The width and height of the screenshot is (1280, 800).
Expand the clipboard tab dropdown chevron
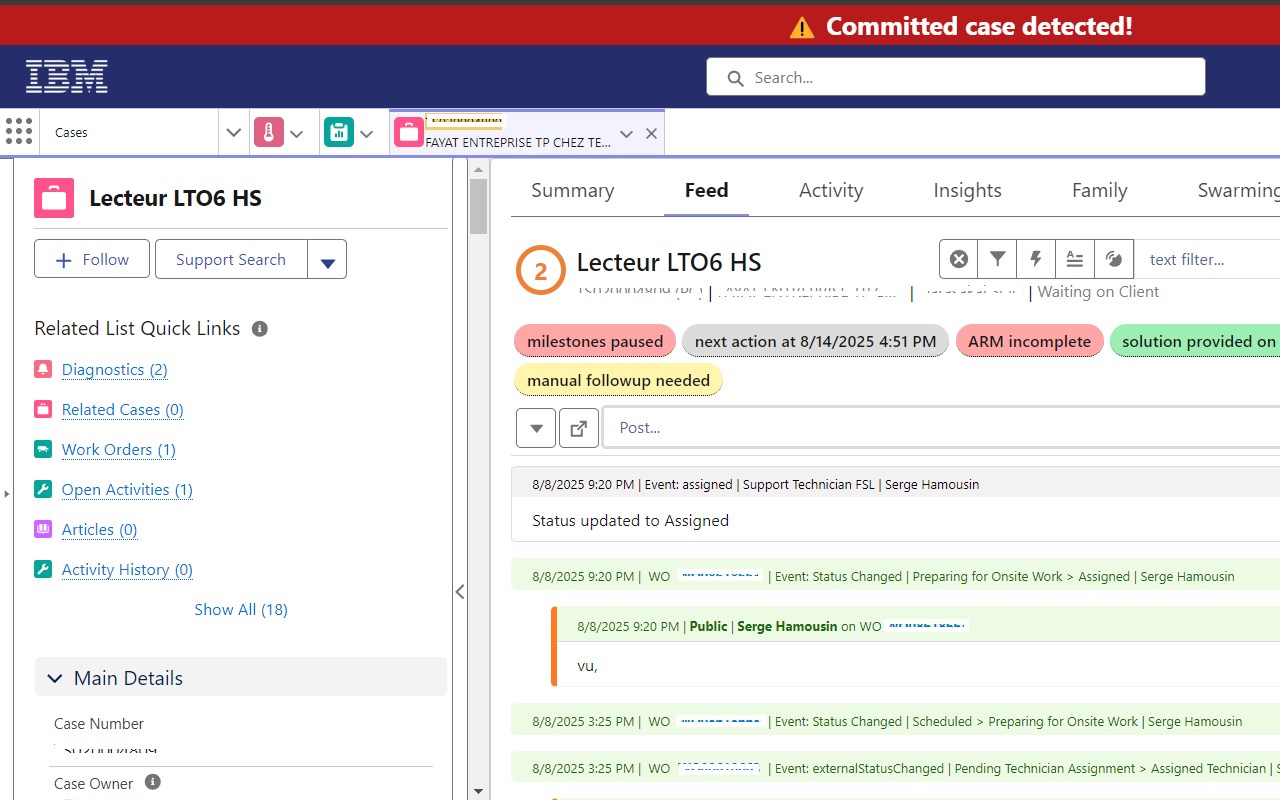[x=367, y=133]
